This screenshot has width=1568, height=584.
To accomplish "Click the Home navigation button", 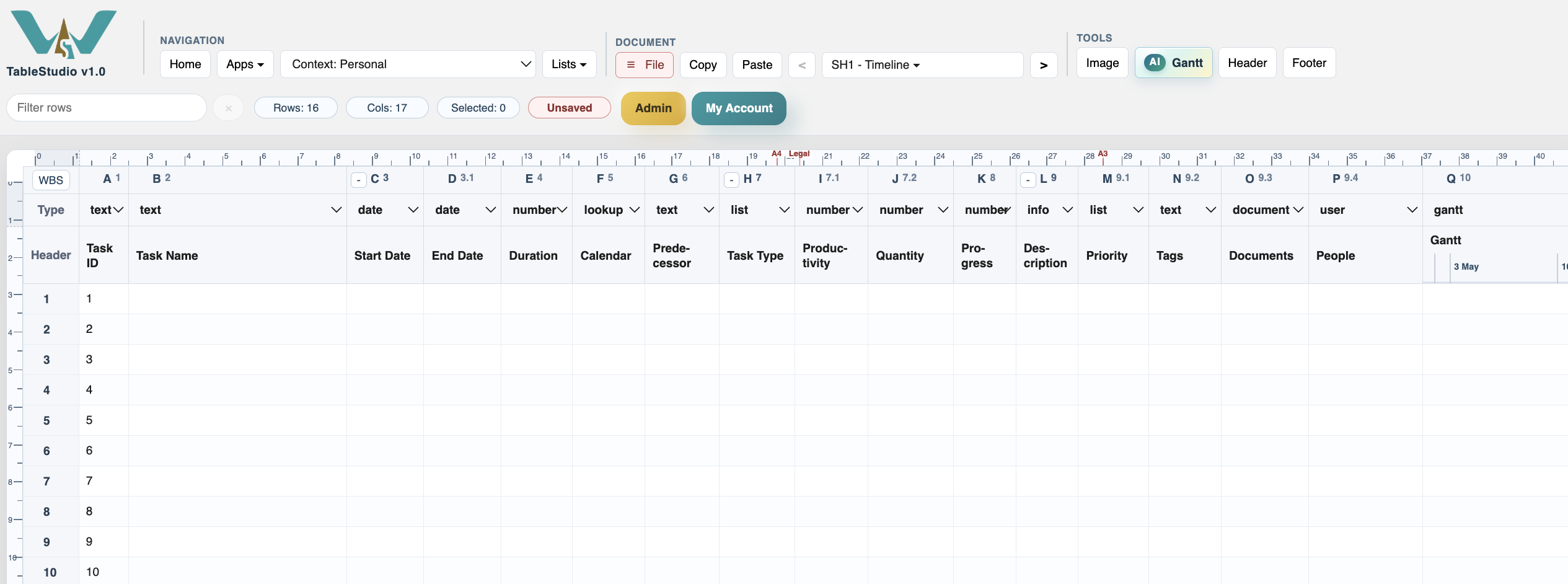I will click(185, 64).
